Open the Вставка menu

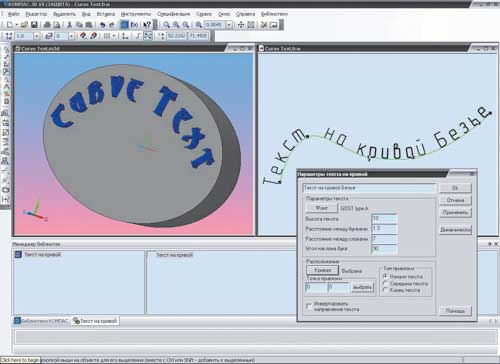(106, 14)
